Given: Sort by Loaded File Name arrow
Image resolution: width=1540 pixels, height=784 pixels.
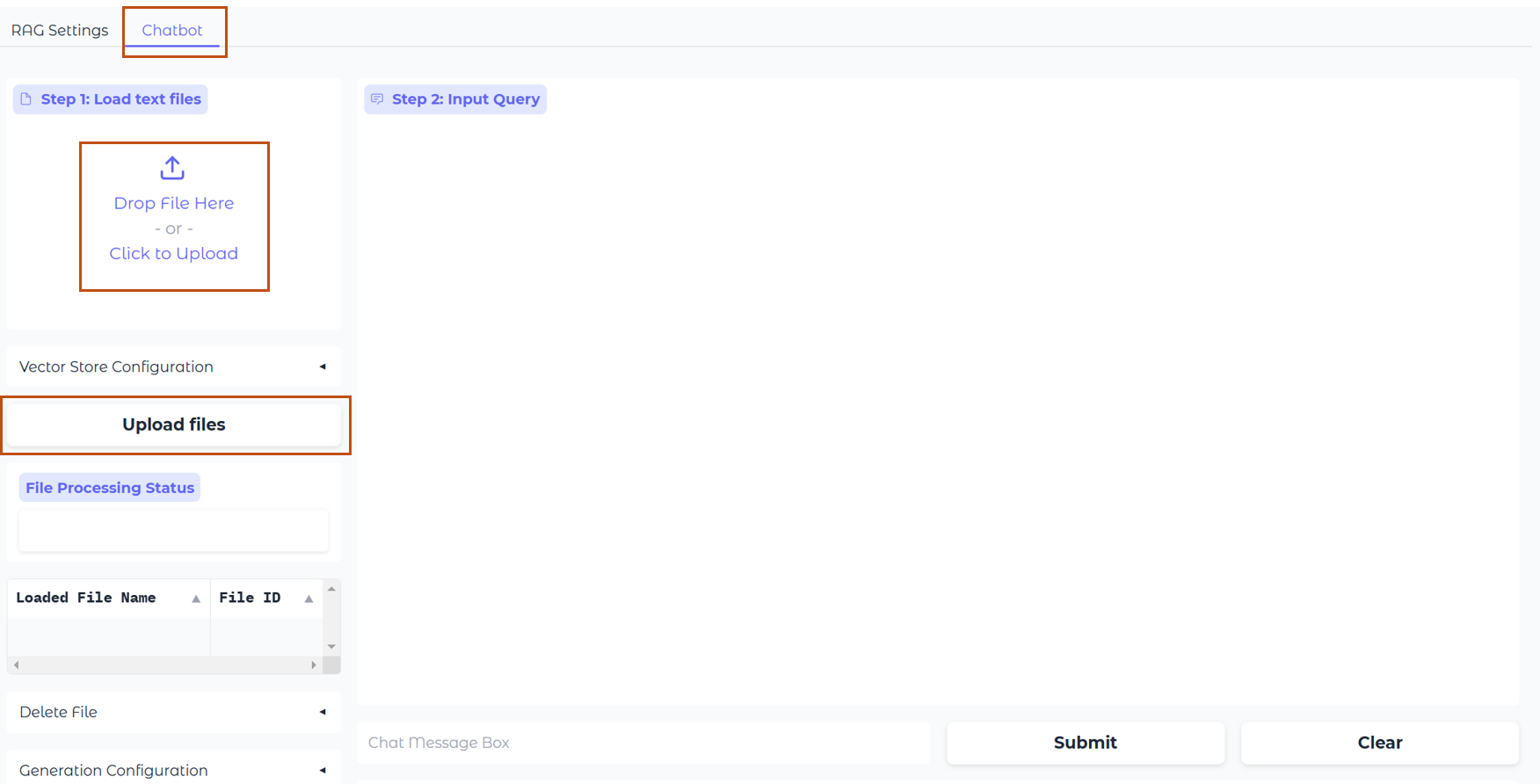Looking at the screenshot, I should 196,599.
